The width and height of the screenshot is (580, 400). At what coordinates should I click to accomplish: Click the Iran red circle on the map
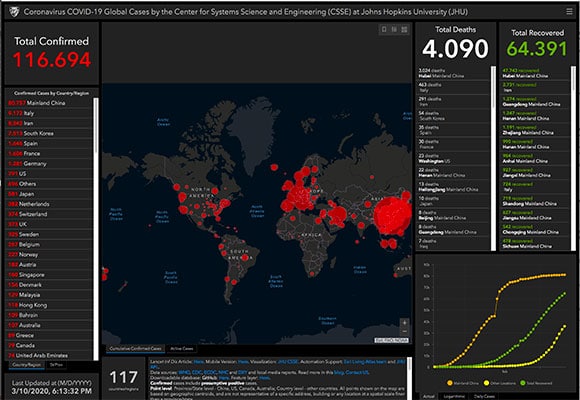coord(338,215)
